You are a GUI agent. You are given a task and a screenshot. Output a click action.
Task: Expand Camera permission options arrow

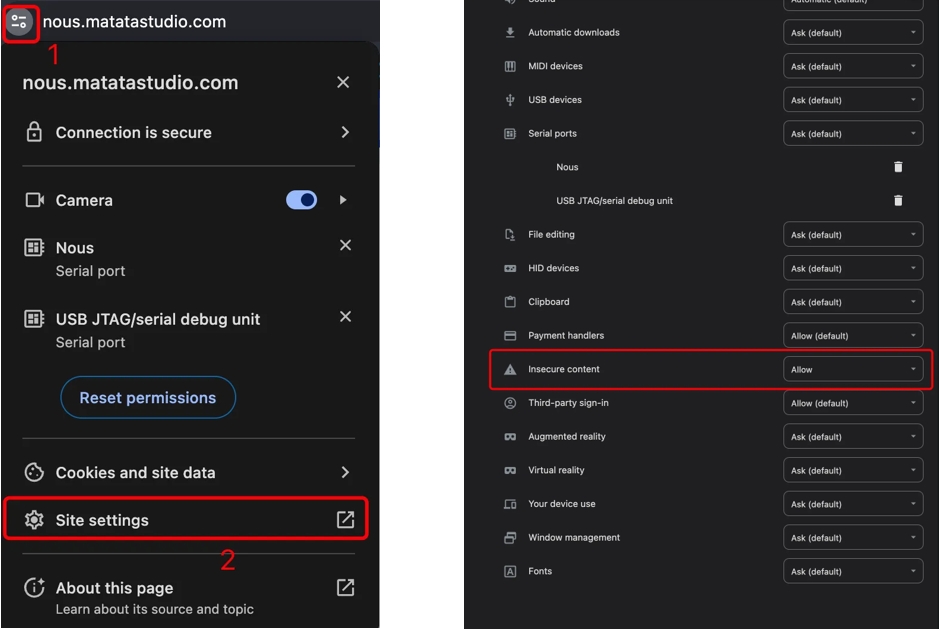point(343,200)
